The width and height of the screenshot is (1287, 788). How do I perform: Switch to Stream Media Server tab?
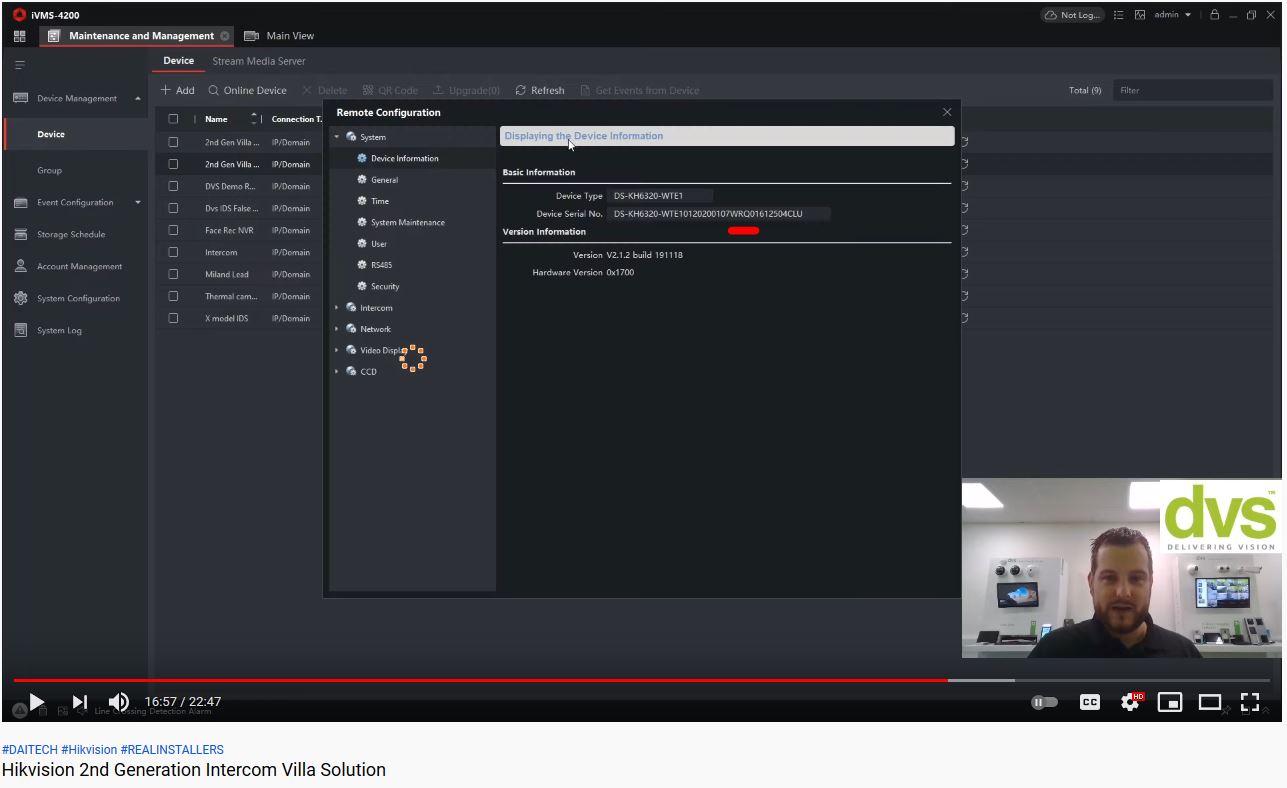point(258,61)
